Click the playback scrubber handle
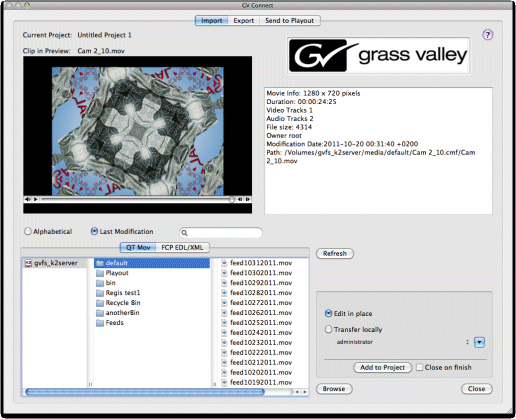516x419 pixels. point(232,199)
